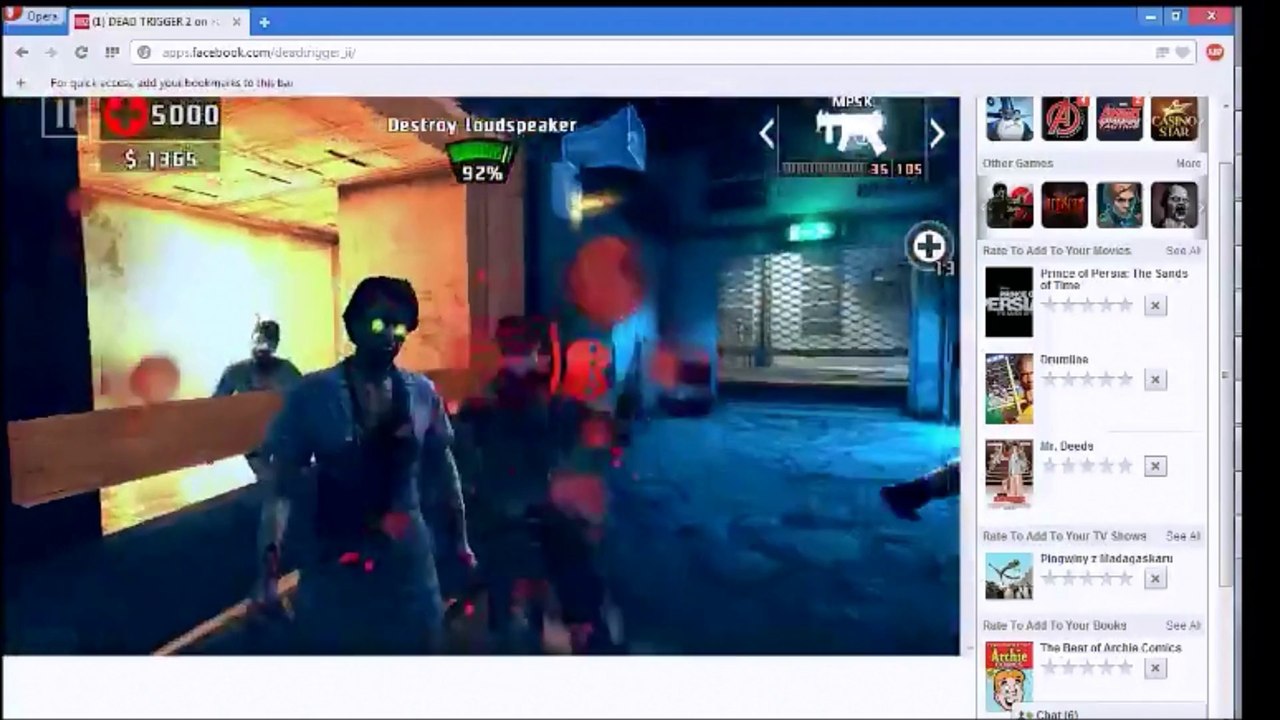Image resolution: width=1280 pixels, height=720 pixels.
Task: Open the Casino Star game icon
Action: coord(1174,117)
